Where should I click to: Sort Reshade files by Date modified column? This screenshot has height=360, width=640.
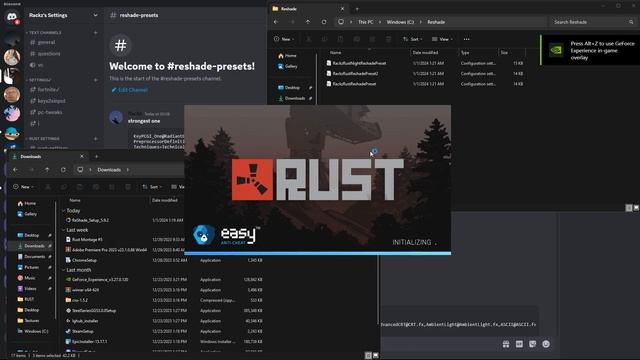point(425,53)
